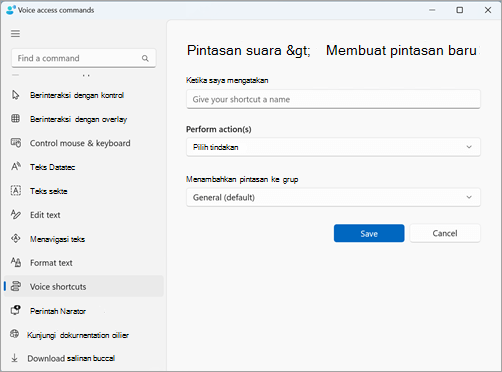Screen dimensions: 502x372
Task: Save the new voice shortcut
Action: 369,233
